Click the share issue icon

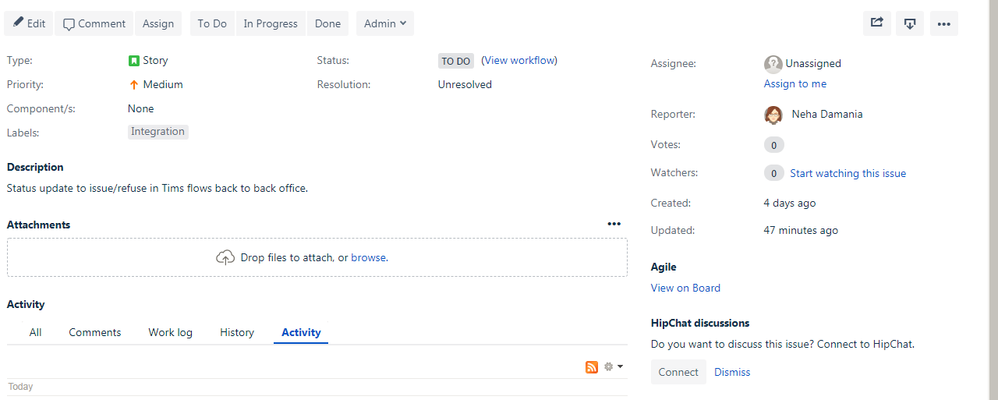pyautogui.click(x=877, y=24)
